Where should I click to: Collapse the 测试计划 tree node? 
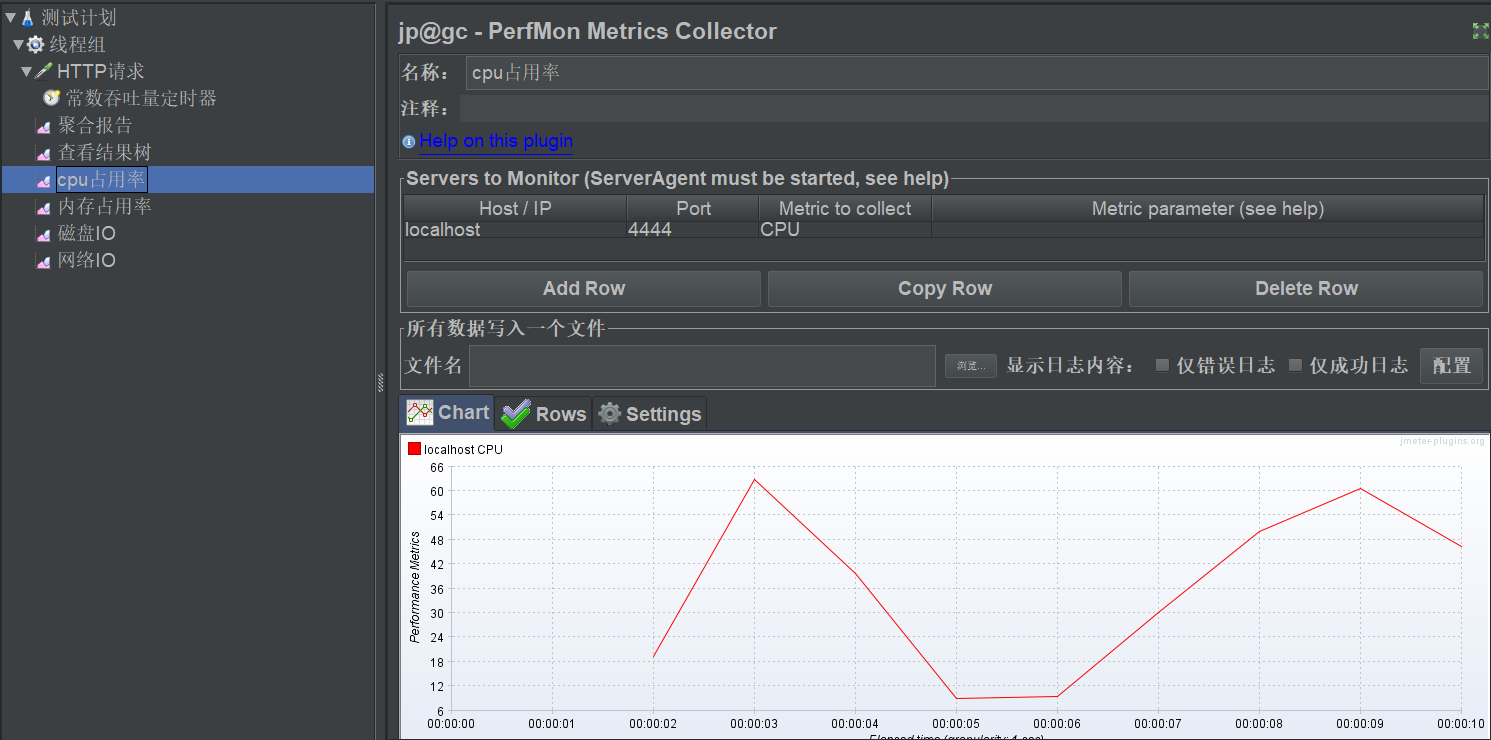(x=10, y=17)
